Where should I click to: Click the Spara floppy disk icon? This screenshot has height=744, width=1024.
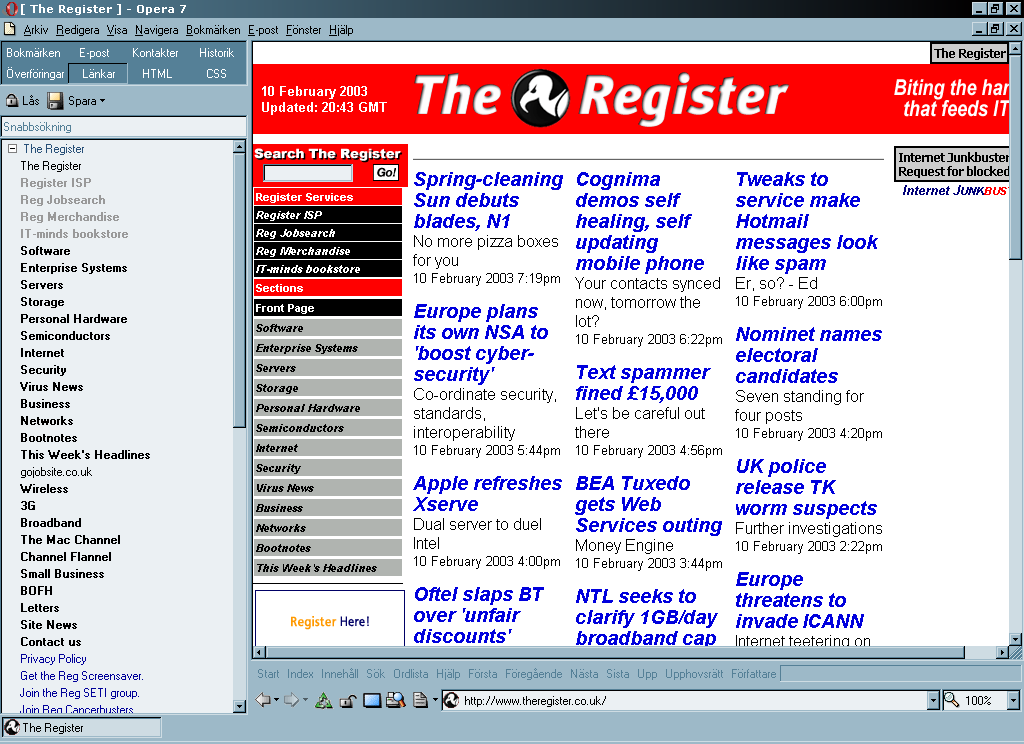pos(56,101)
